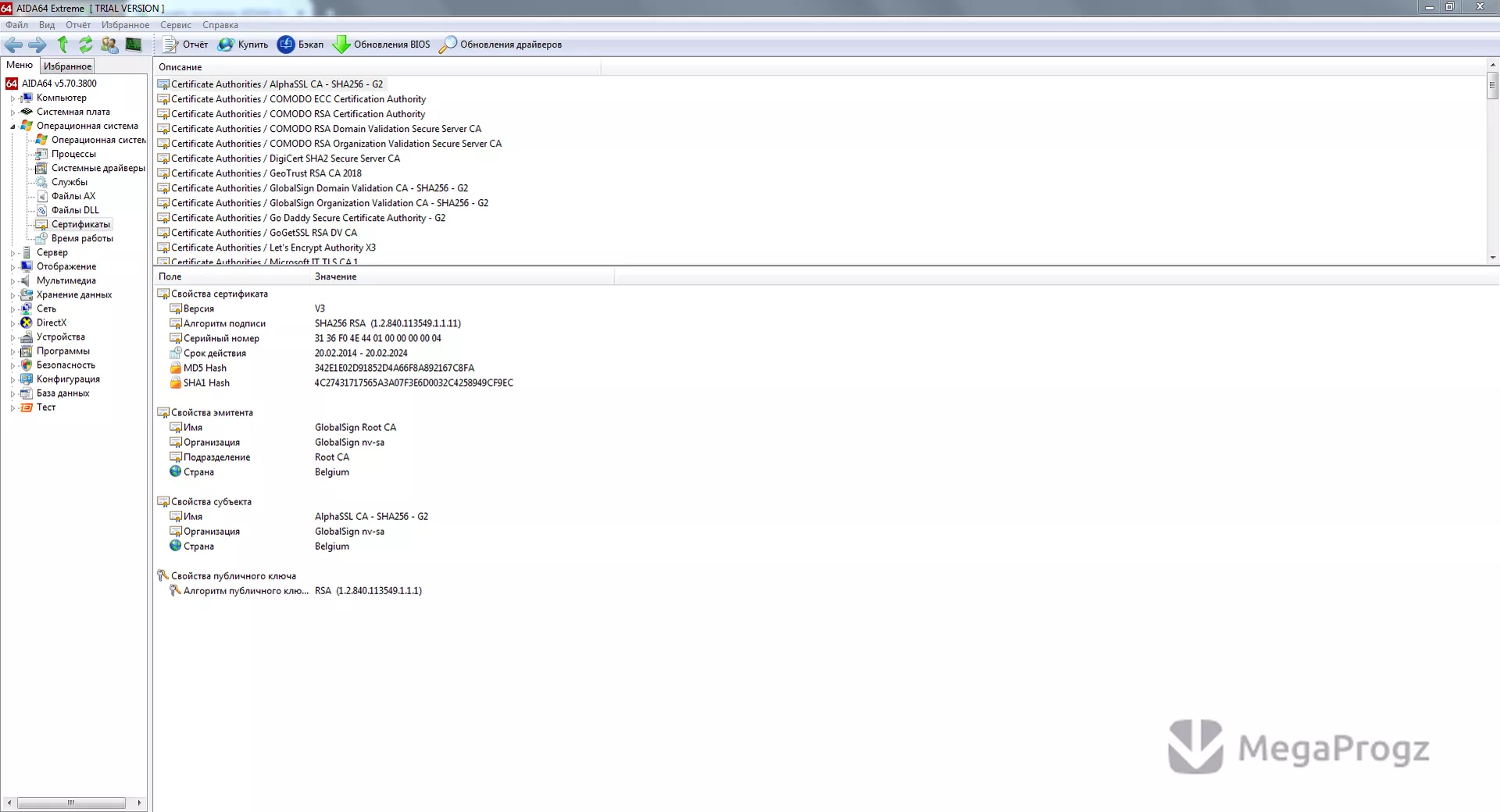This screenshot has width=1500, height=812.
Task: Open the Файл menu
Action: pos(16,25)
